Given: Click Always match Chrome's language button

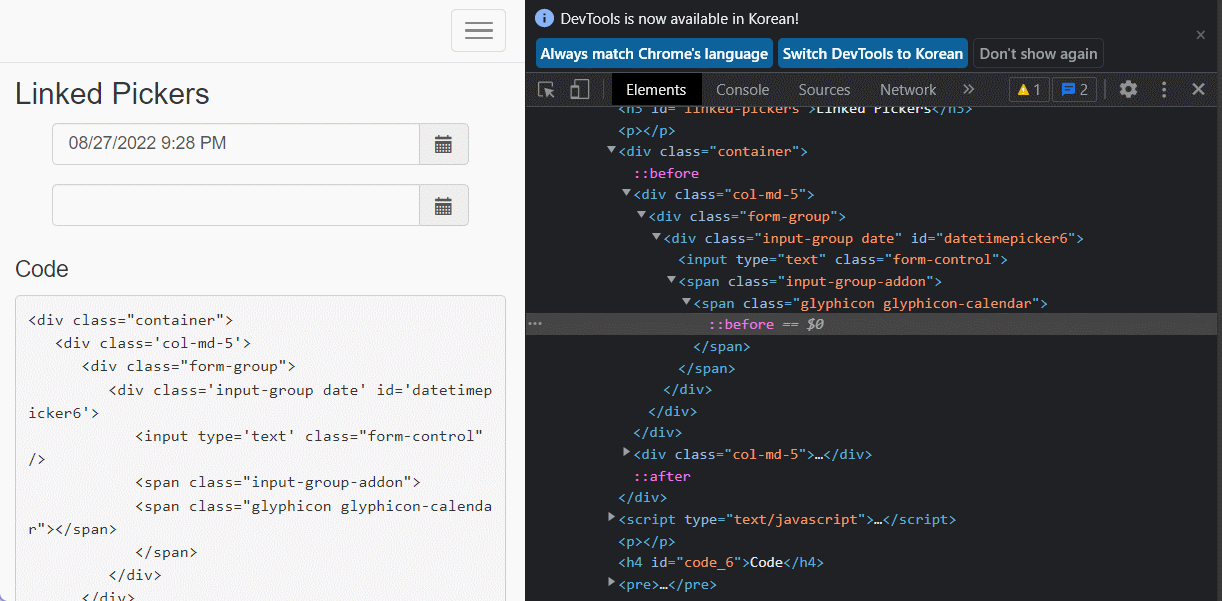Looking at the screenshot, I should click(654, 54).
